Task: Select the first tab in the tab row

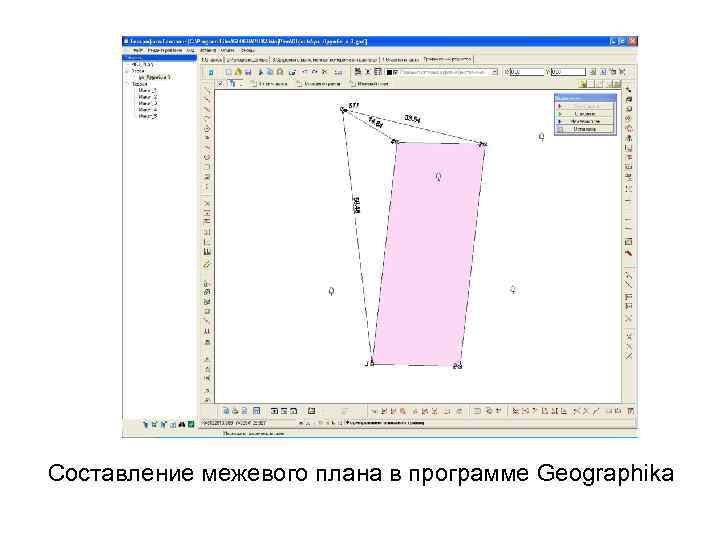Action: pyautogui.click(x=211, y=60)
